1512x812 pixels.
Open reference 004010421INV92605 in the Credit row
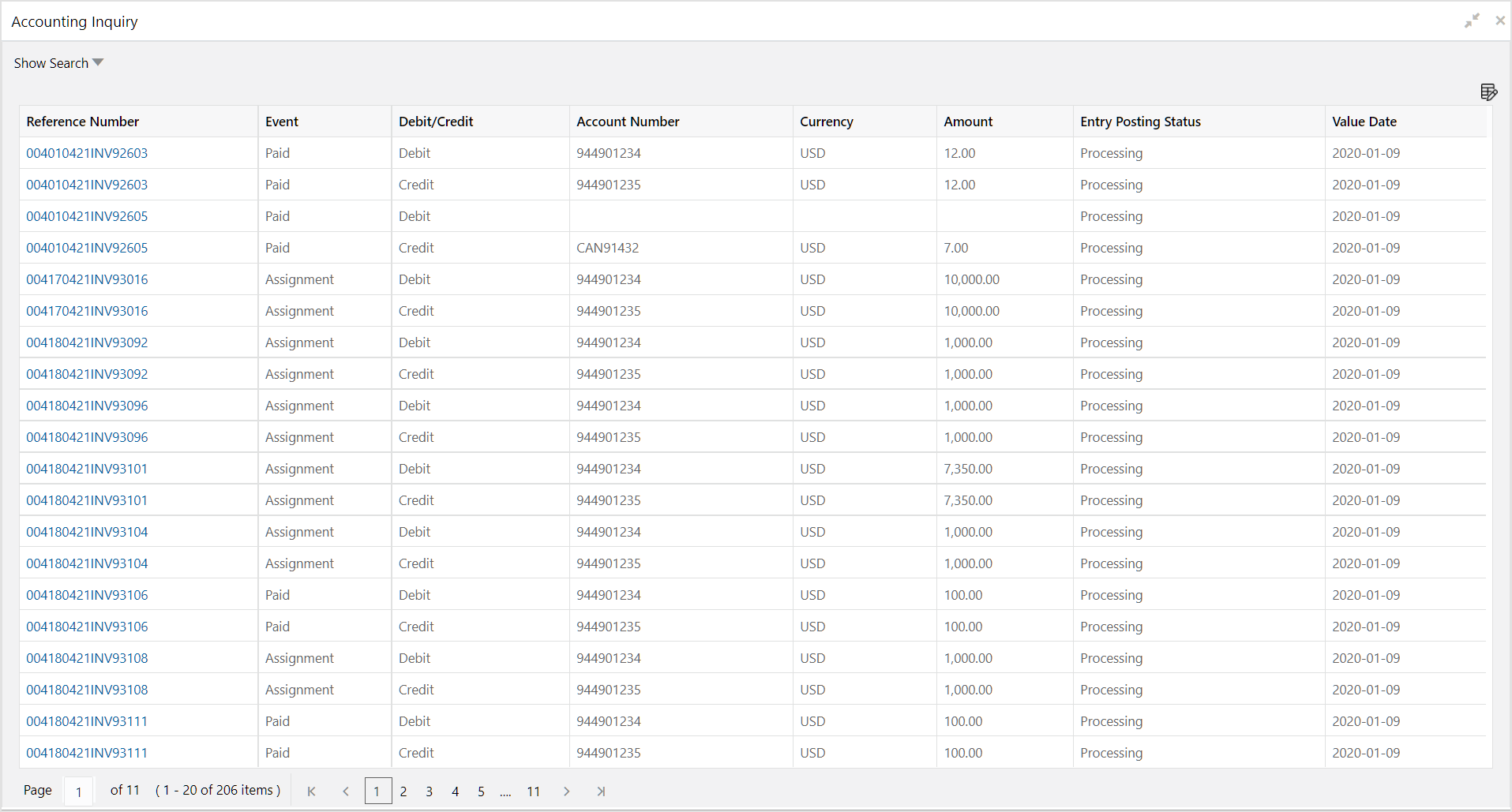point(87,248)
